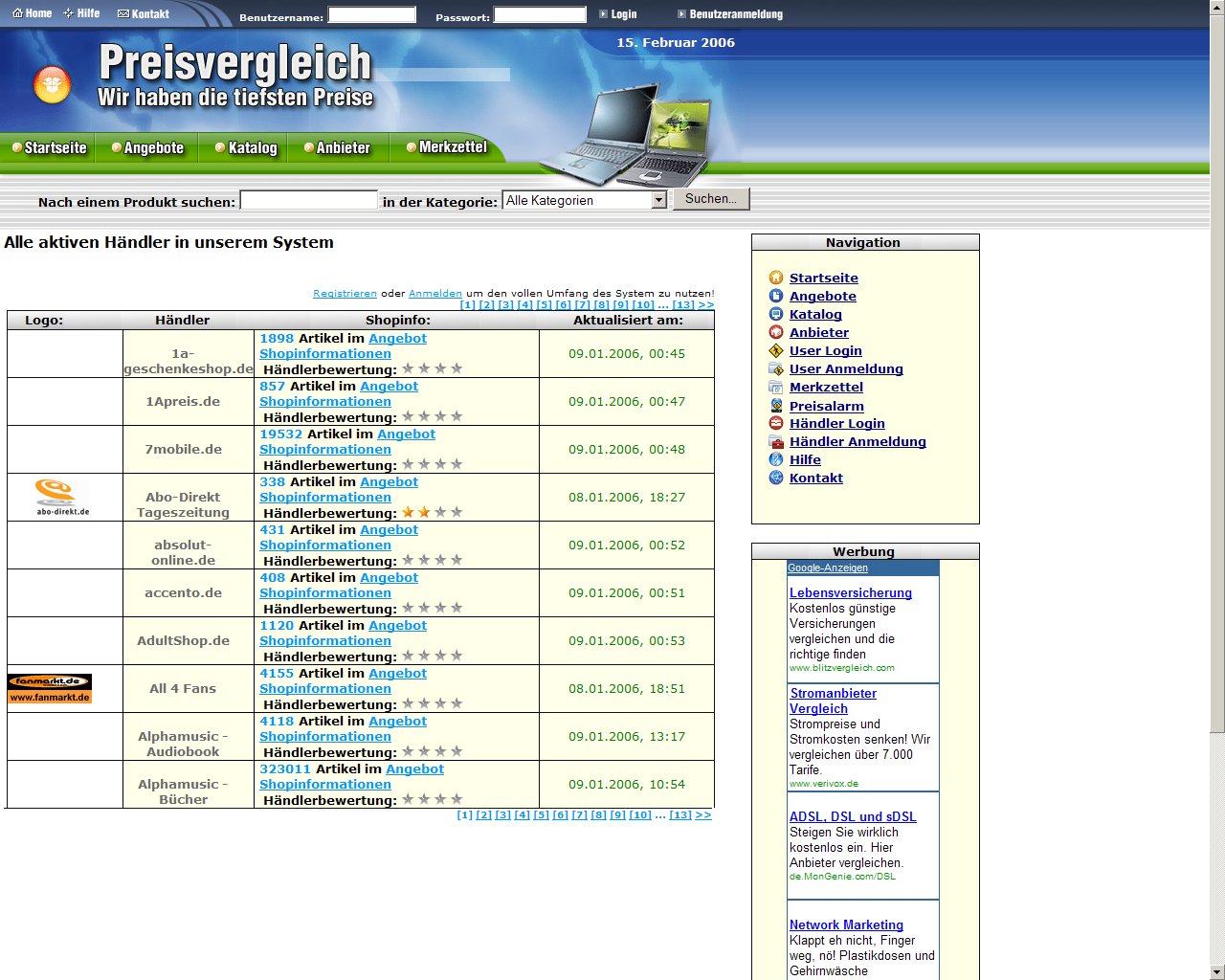Open the Stromanbieter Vergleich ad link

[x=833, y=701]
